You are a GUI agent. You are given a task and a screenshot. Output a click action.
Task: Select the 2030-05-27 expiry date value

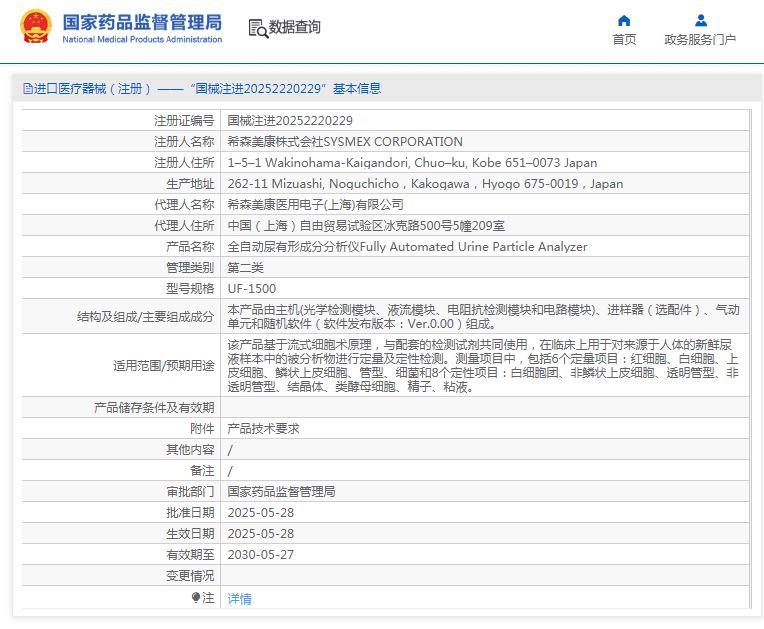click(x=261, y=554)
